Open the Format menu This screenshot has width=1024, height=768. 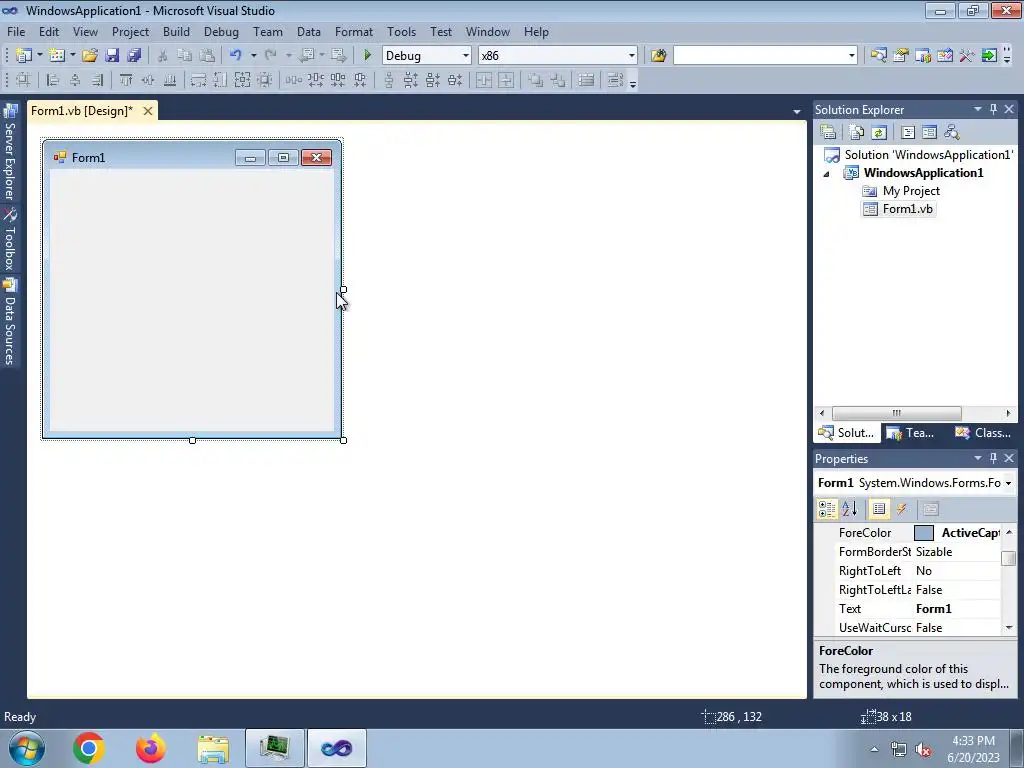(354, 31)
